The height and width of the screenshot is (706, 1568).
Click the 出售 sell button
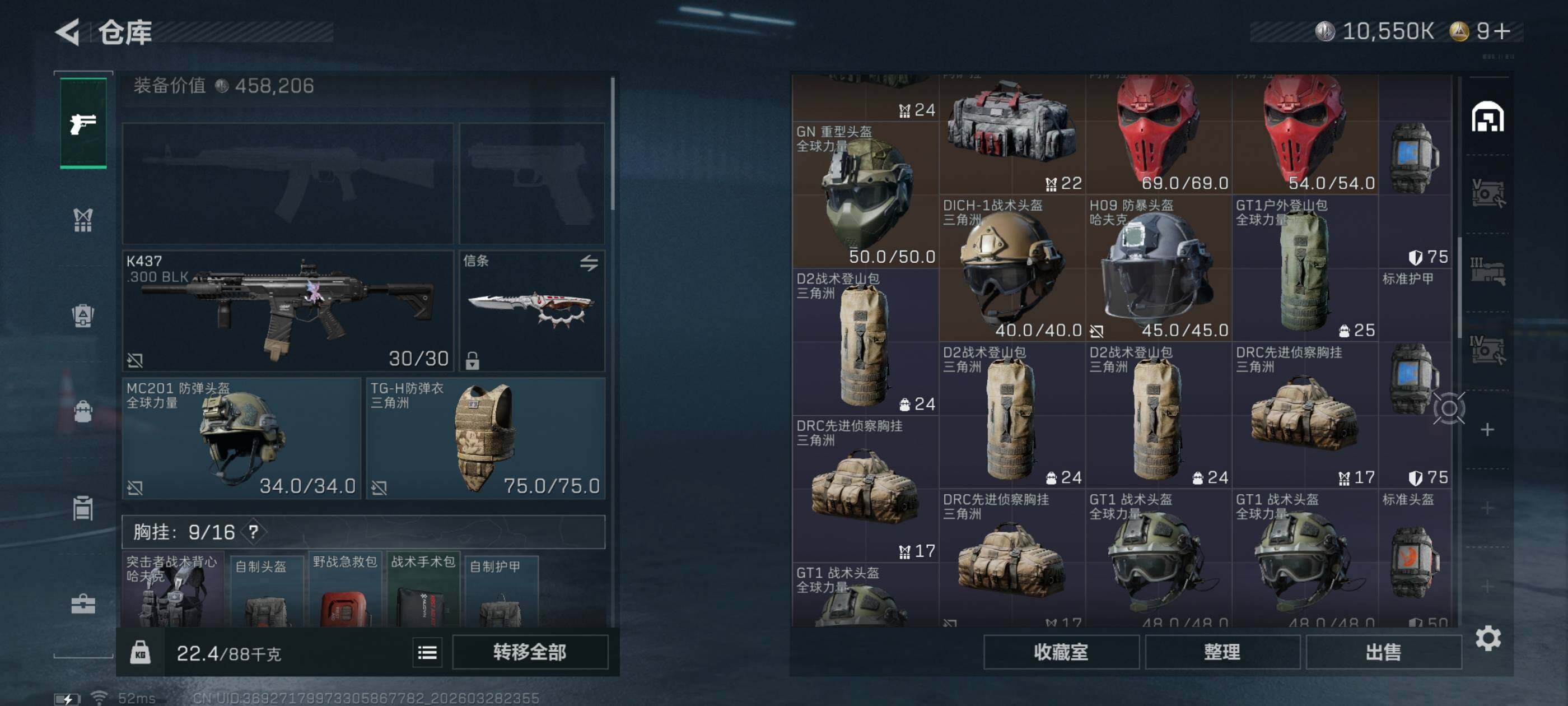tap(1383, 652)
